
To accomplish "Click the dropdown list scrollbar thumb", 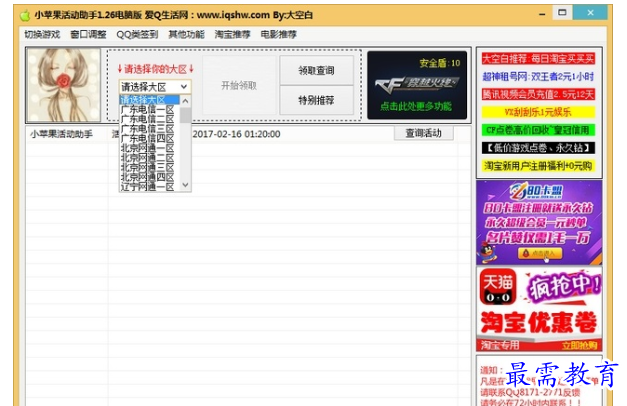I will (x=185, y=115).
